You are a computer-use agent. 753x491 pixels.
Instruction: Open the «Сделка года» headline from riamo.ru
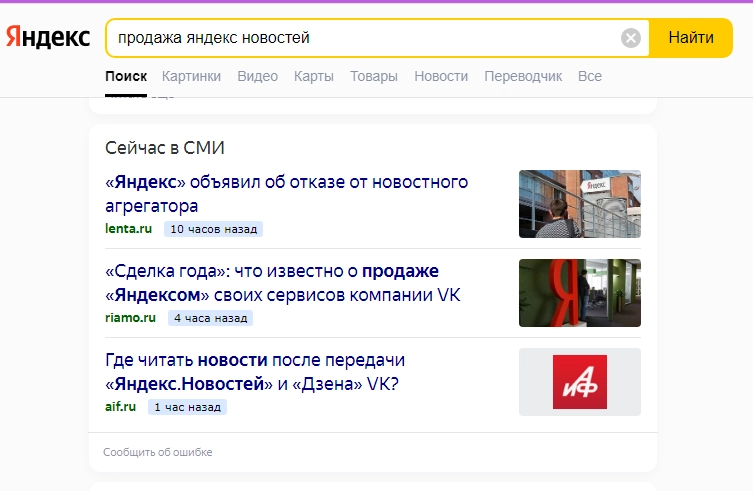(282, 282)
